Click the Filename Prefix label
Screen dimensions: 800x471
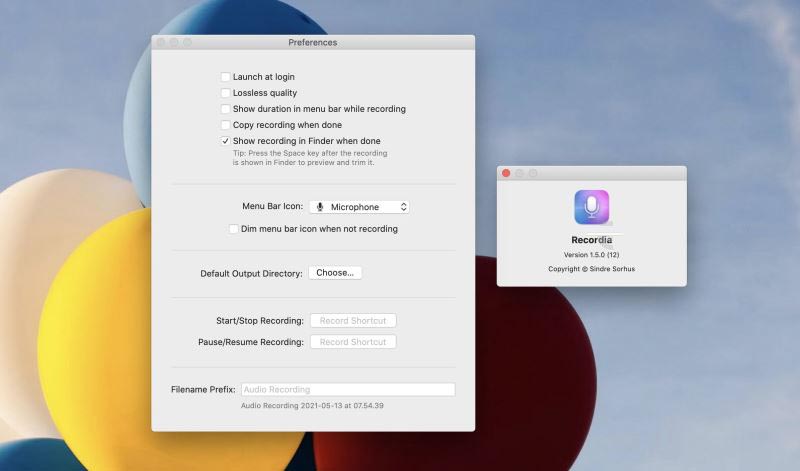[203, 389]
